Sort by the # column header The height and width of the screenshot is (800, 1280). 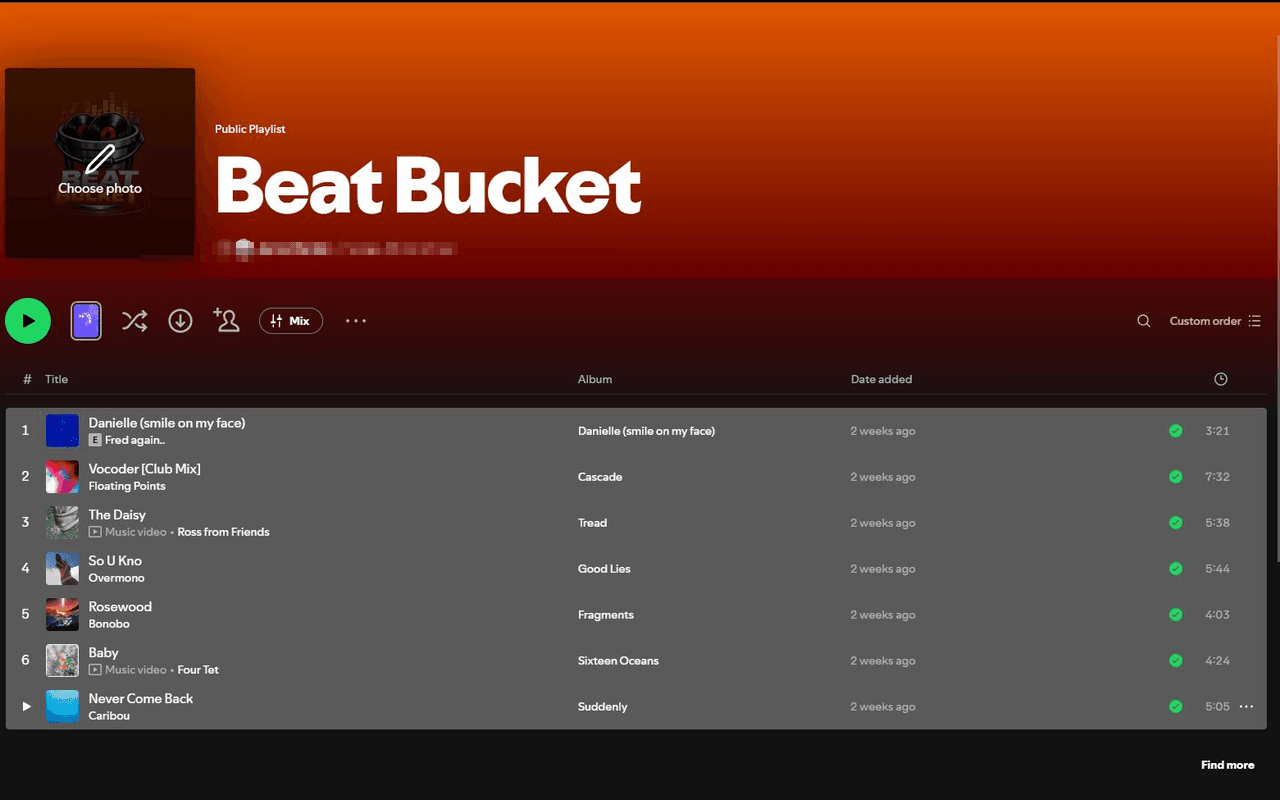[27, 379]
